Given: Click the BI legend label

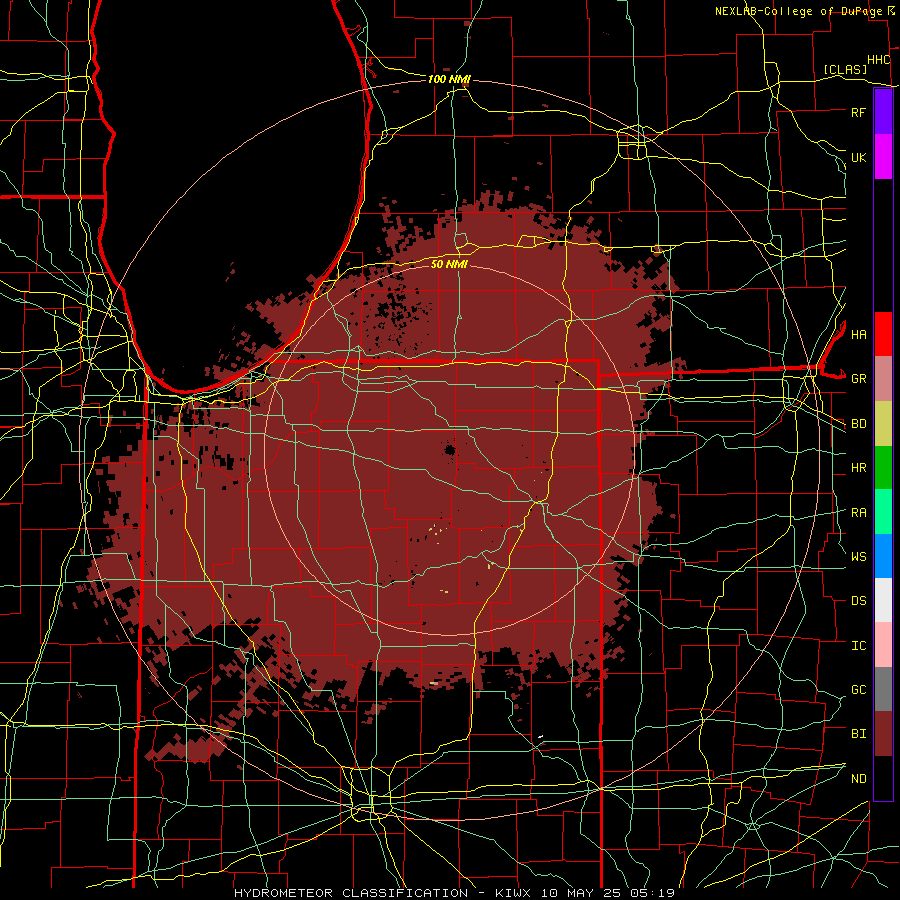Looking at the screenshot, I should click(858, 734).
